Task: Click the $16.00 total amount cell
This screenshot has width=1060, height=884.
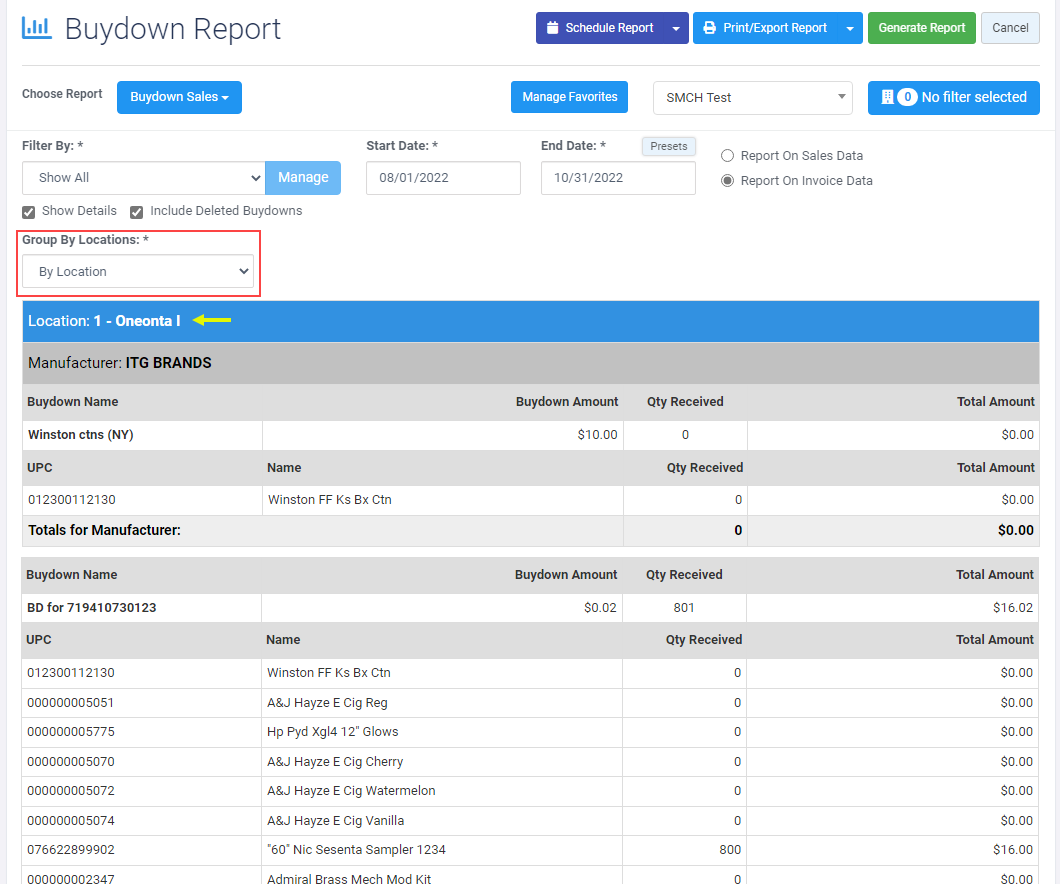Action: [892, 850]
